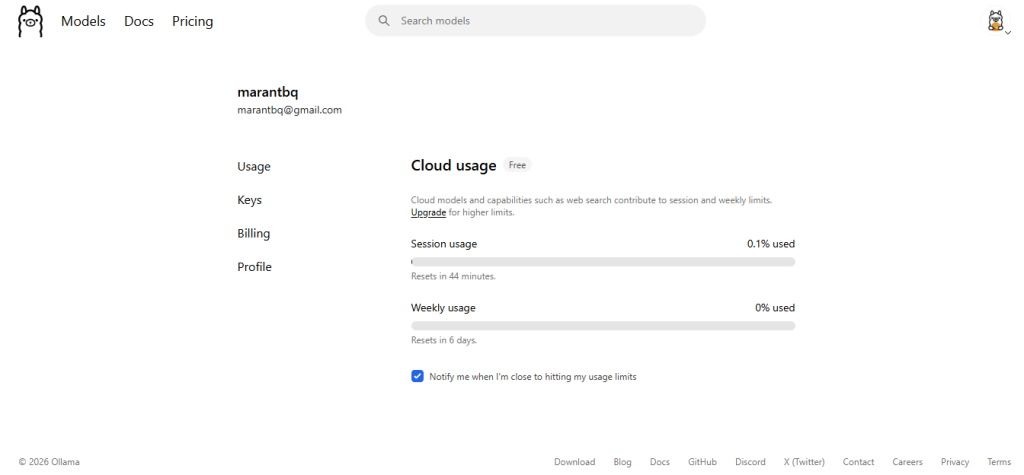Open the GitHub footer link
The width and height of the screenshot is (1024, 475).
[x=702, y=462]
